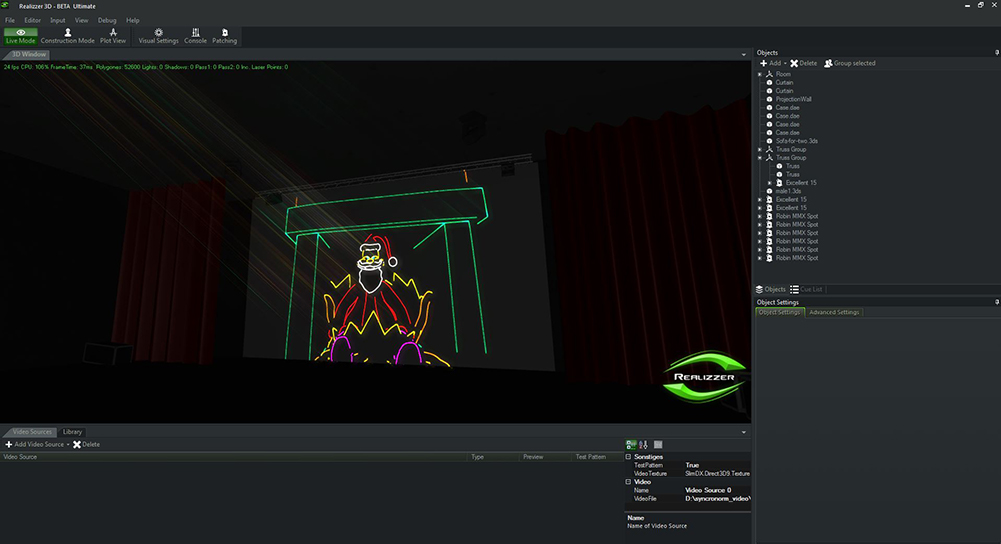Select the ProjectionWall object
This screenshot has width=1001, height=544.
pyautogui.click(x=794, y=100)
